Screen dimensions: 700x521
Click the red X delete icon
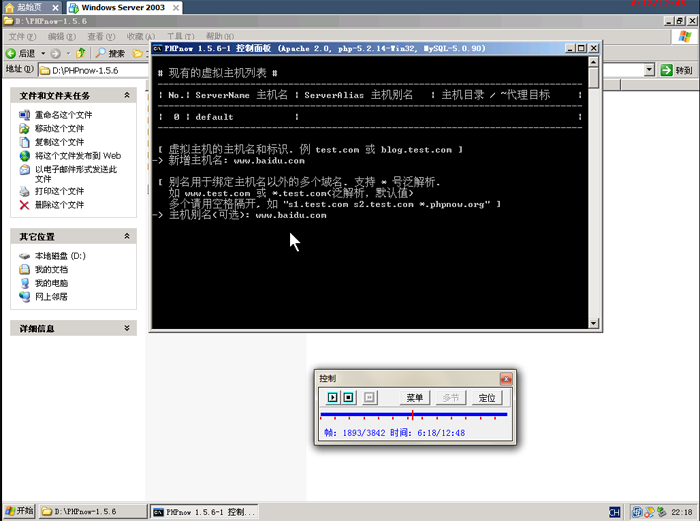coord(24,205)
